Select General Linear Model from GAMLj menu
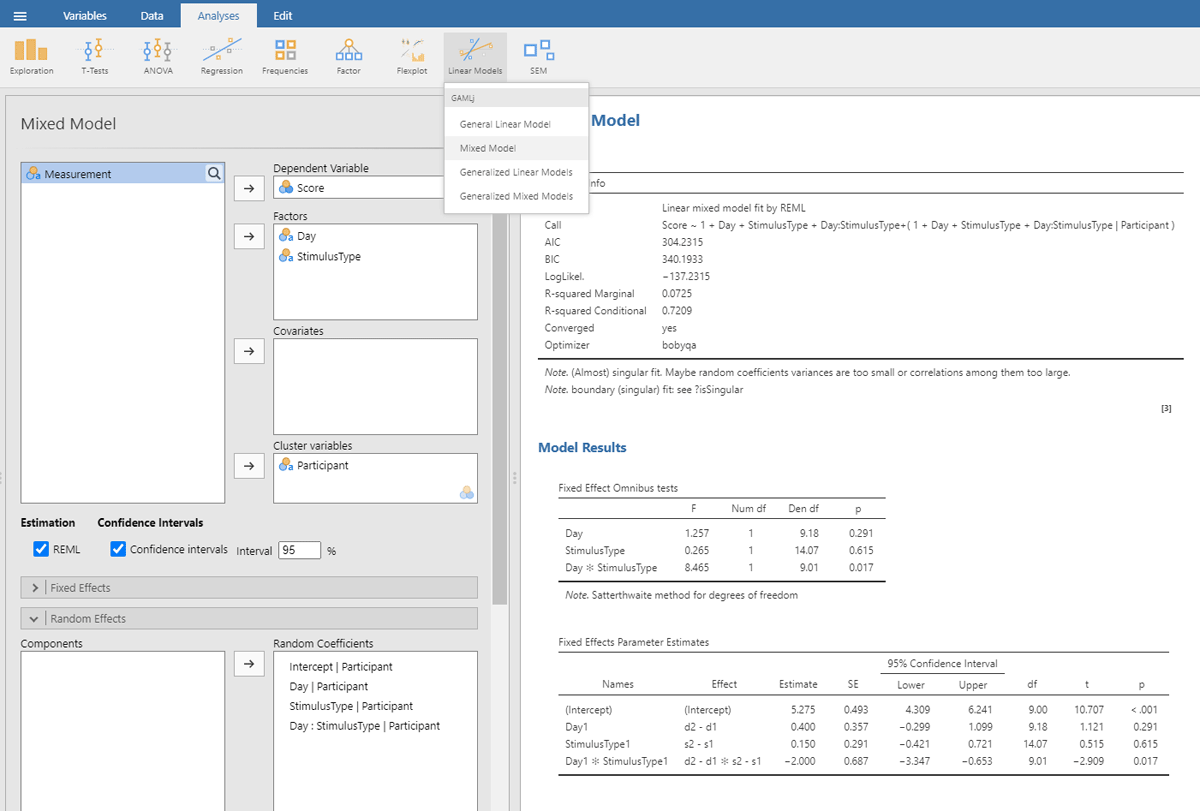 [505, 124]
